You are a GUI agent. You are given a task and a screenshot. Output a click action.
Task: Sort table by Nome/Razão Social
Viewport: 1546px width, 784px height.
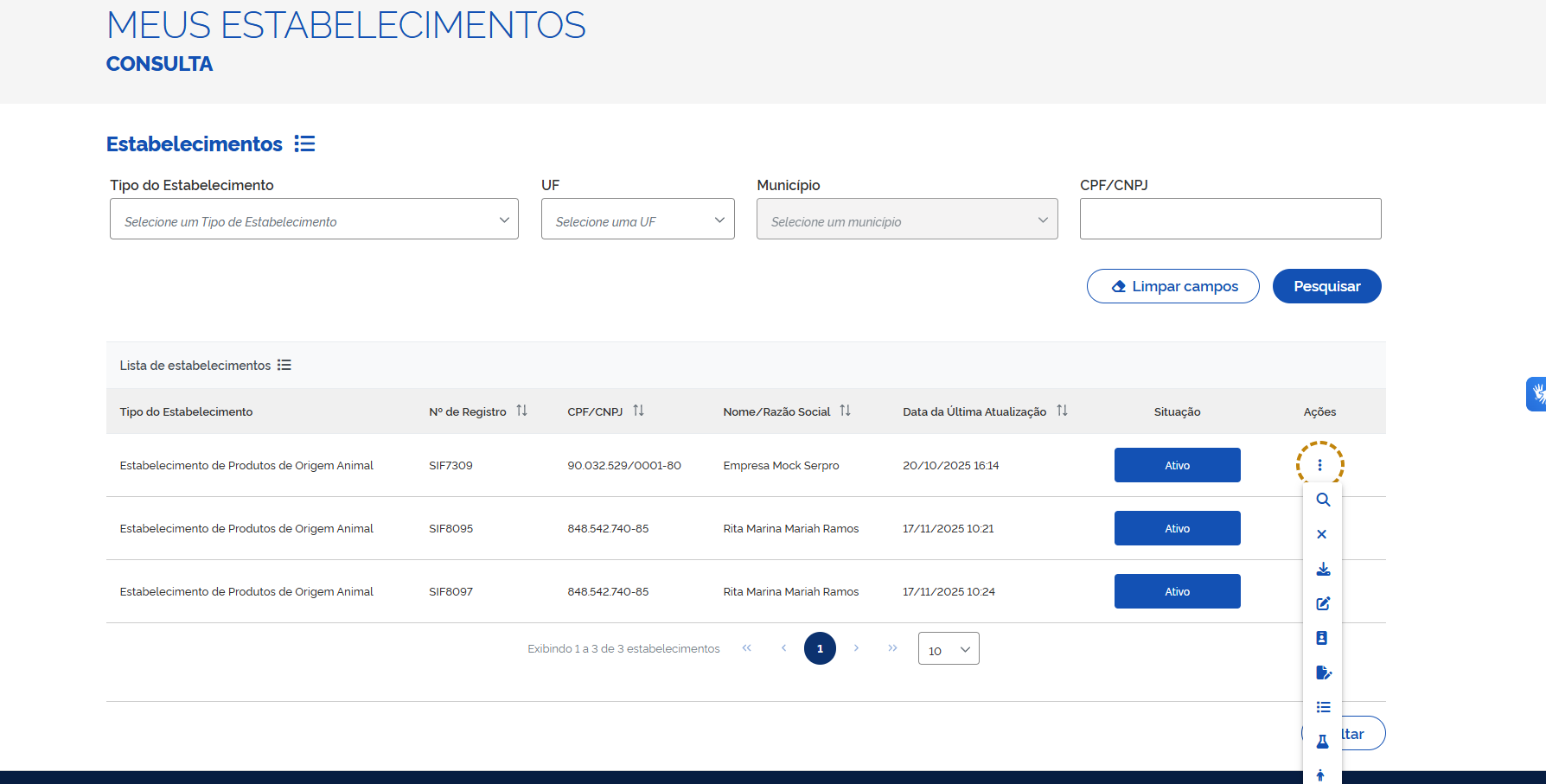coord(845,411)
